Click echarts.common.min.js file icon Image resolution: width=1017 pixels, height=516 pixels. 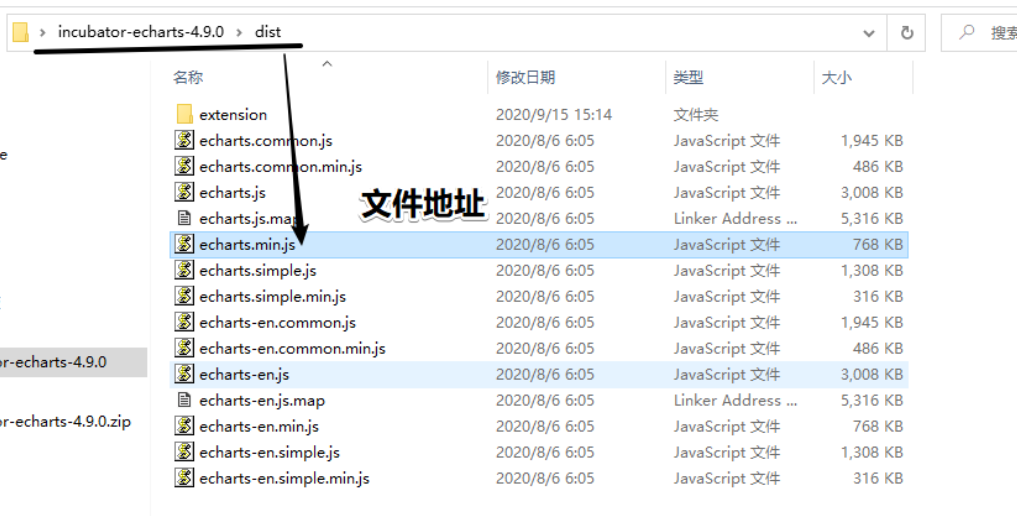[184, 166]
